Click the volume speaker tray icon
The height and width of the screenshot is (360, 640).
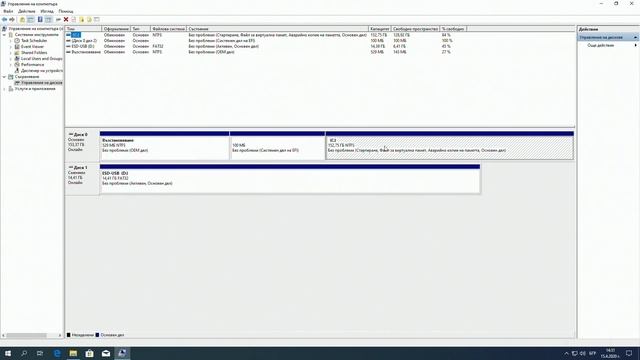pyautogui.click(x=582, y=353)
